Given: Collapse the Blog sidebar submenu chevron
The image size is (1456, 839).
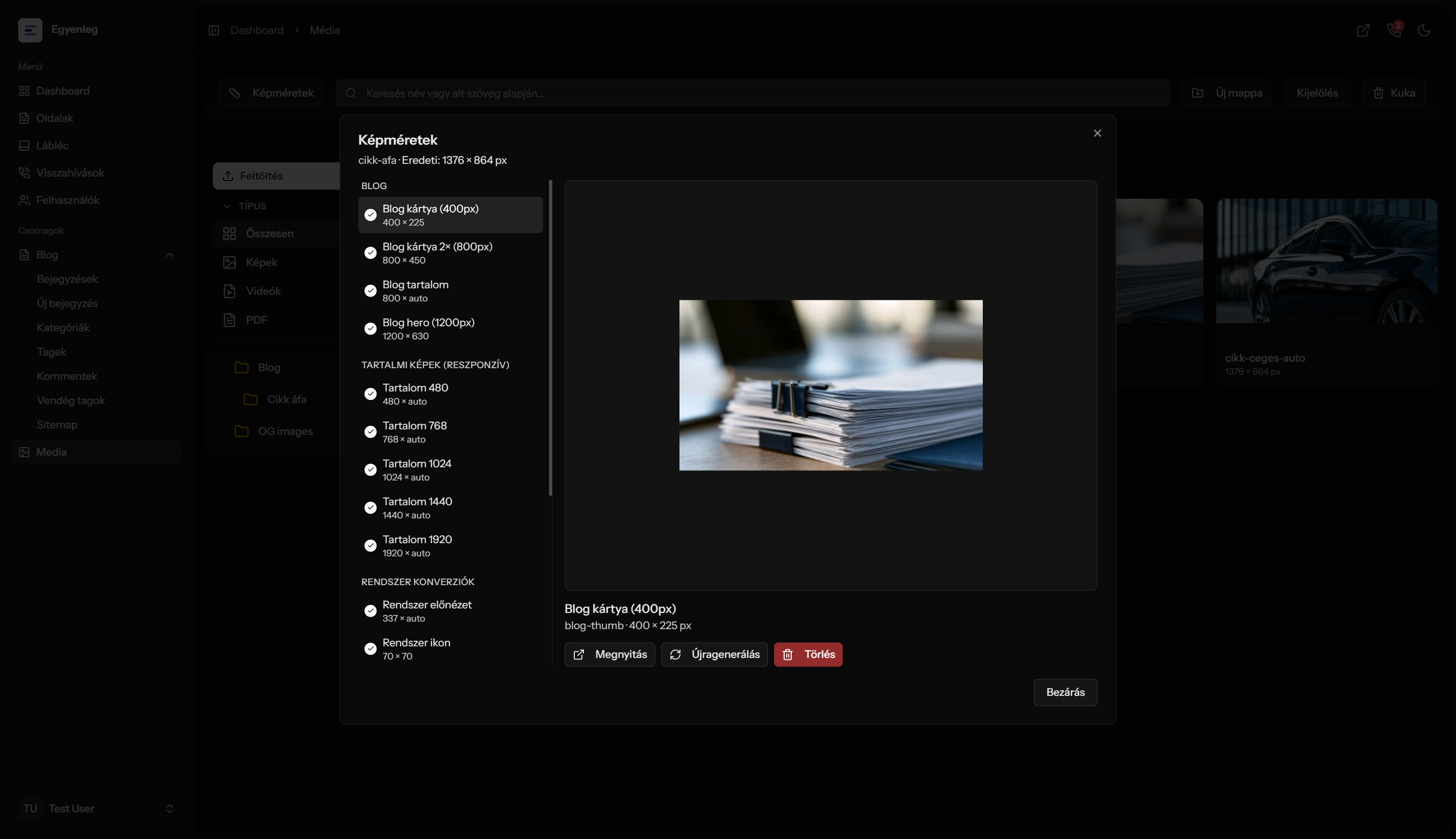Looking at the screenshot, I should point(170,255).
